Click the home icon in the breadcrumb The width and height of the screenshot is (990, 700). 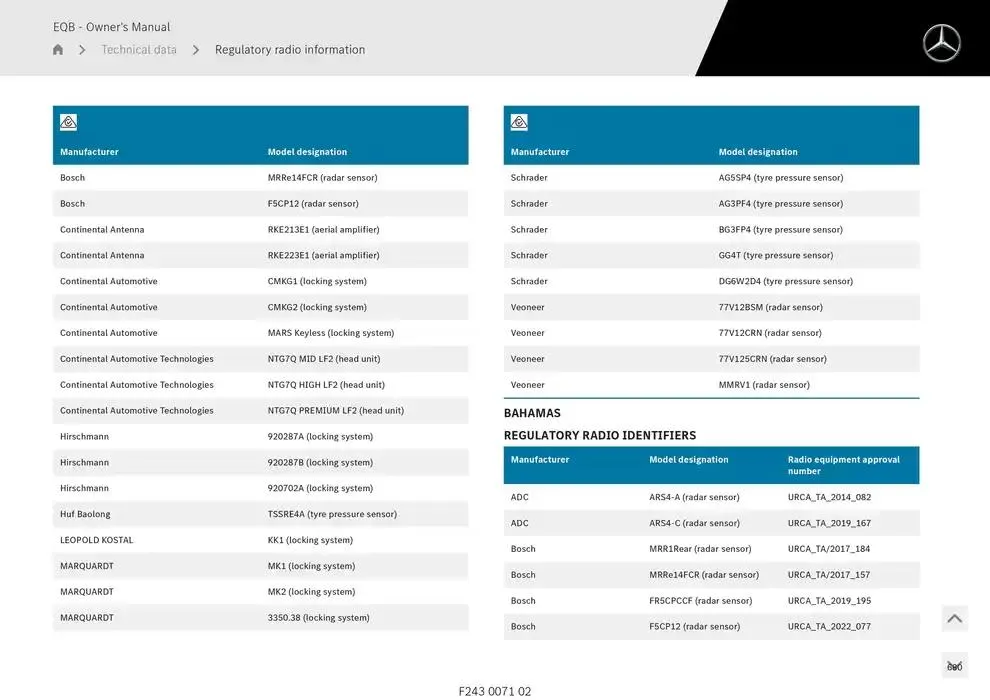click(x=57, y=48)
